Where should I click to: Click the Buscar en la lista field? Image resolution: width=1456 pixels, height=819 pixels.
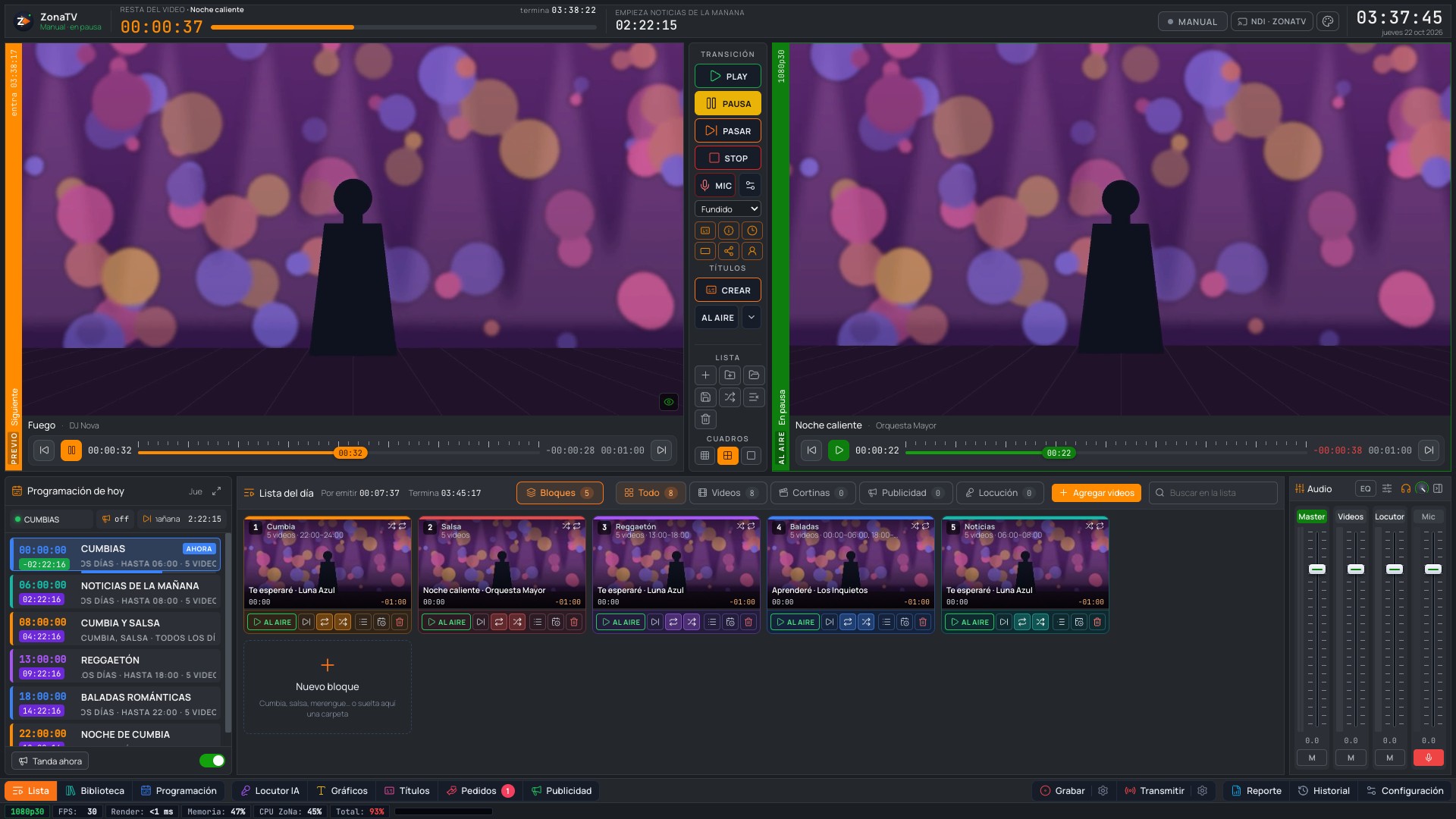tap(1213, 493)
